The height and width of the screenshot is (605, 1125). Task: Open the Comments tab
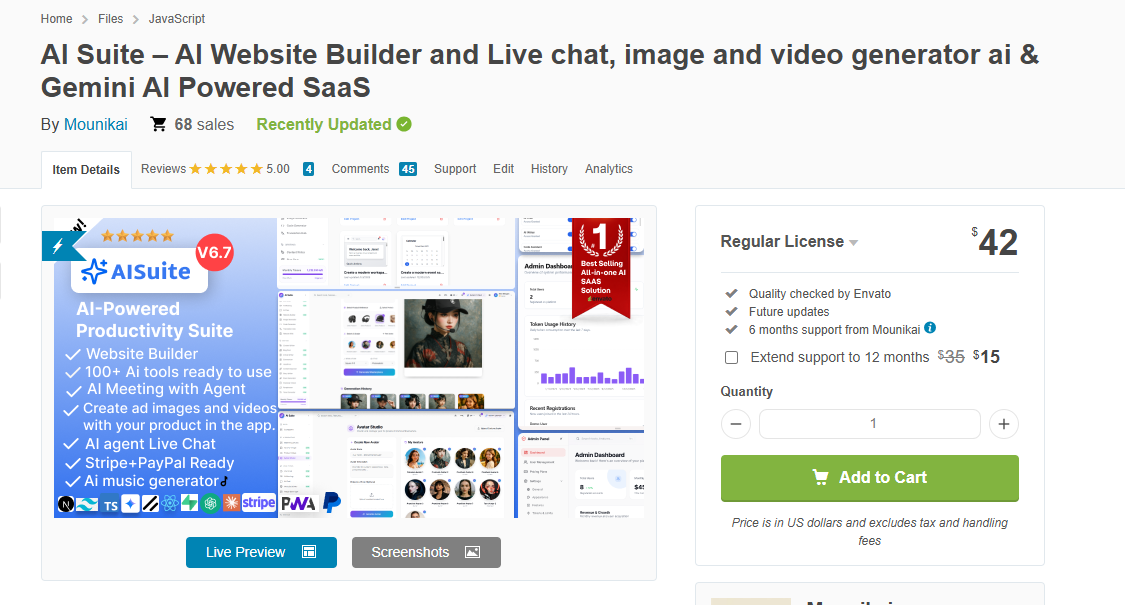click(x=360, y=169)
